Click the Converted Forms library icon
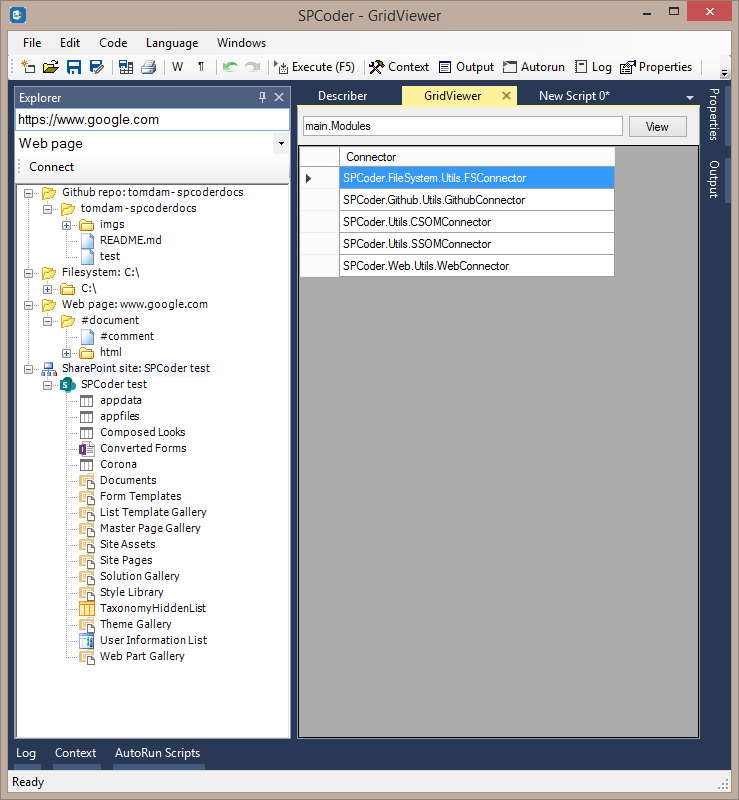The image size is (739, 800). pos(87,448)
